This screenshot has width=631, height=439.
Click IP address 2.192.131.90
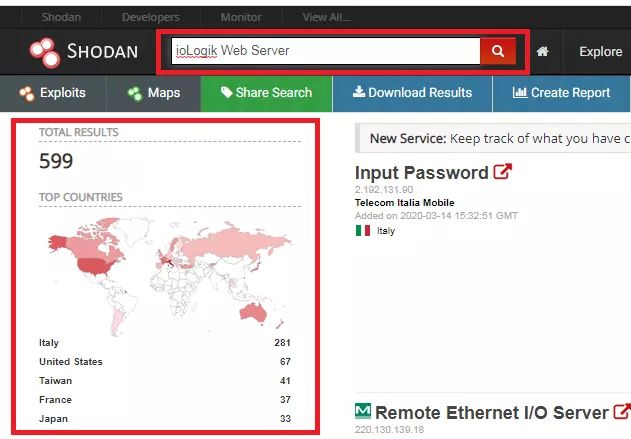point(384,190)
